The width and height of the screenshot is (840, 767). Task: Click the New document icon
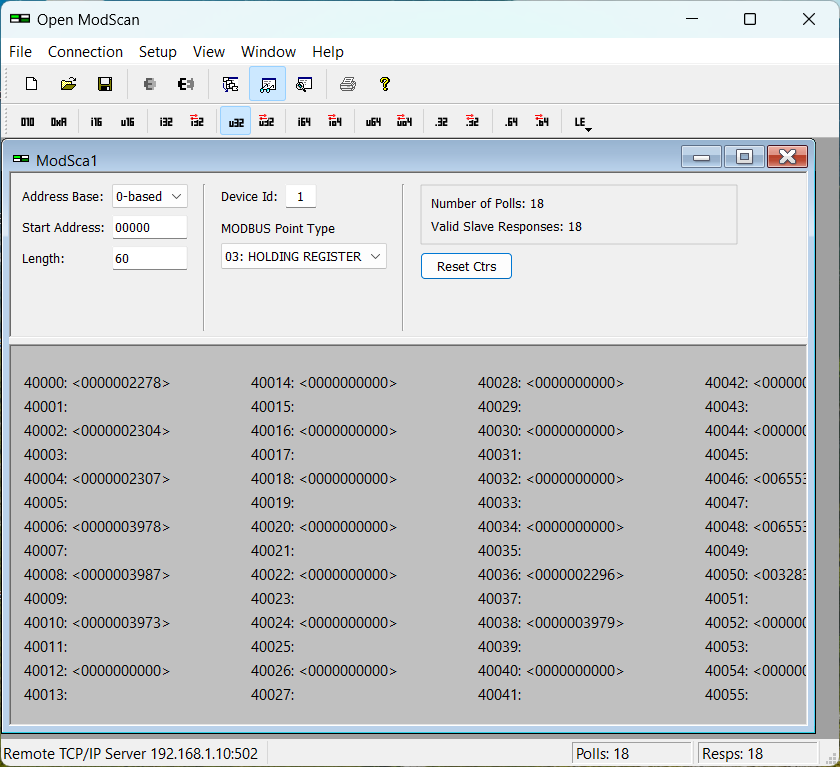pos(32,84)
